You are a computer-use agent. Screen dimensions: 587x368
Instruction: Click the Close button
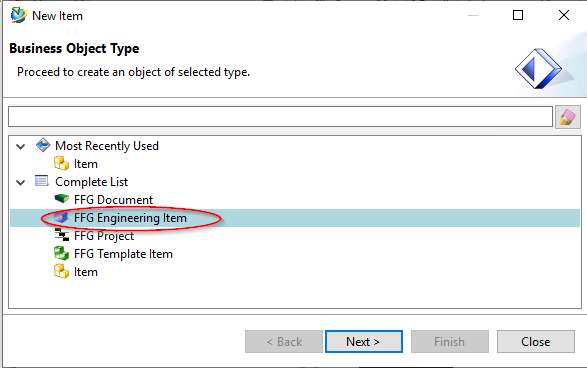pyautogui.click(x=536, y=341)
